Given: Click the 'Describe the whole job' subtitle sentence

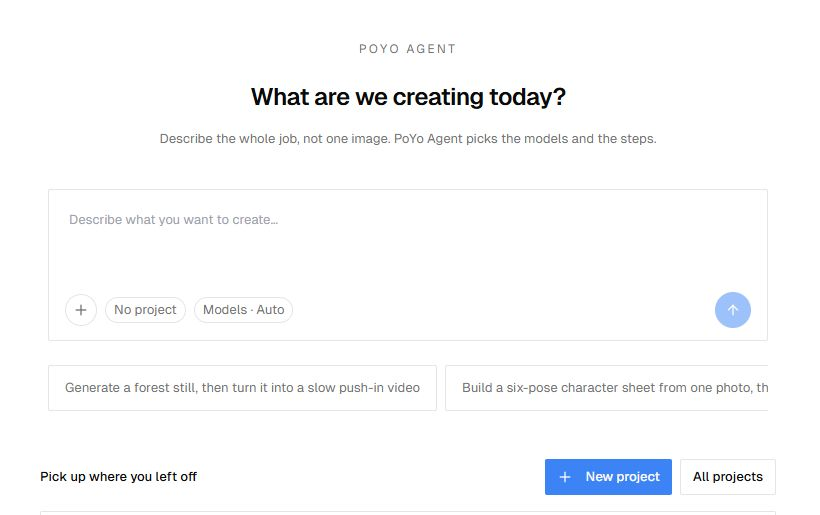Looking at the screenshot, I should click(x=275, y=139).
